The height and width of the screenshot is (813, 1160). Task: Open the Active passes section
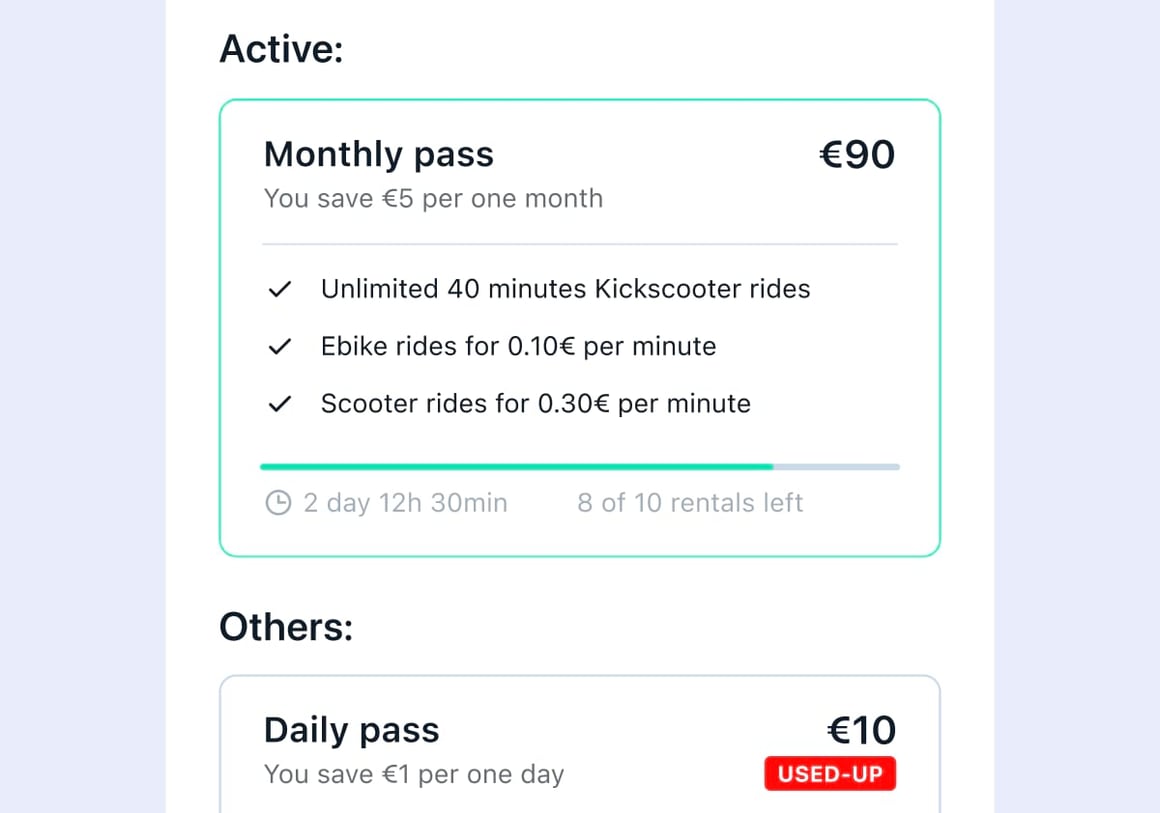coord(283,48)
